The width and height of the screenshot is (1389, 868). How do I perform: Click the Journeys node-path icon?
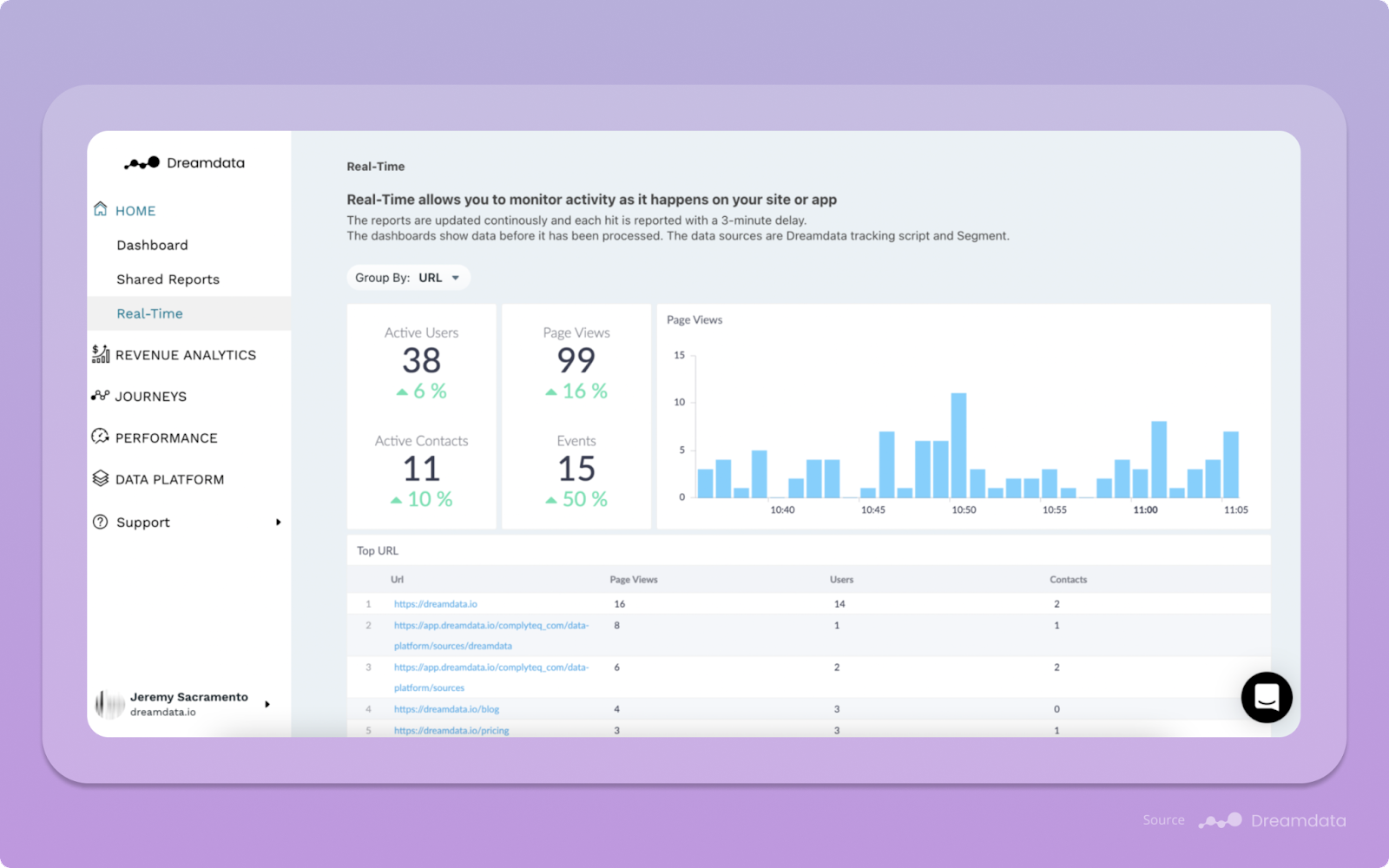(99, 396)
